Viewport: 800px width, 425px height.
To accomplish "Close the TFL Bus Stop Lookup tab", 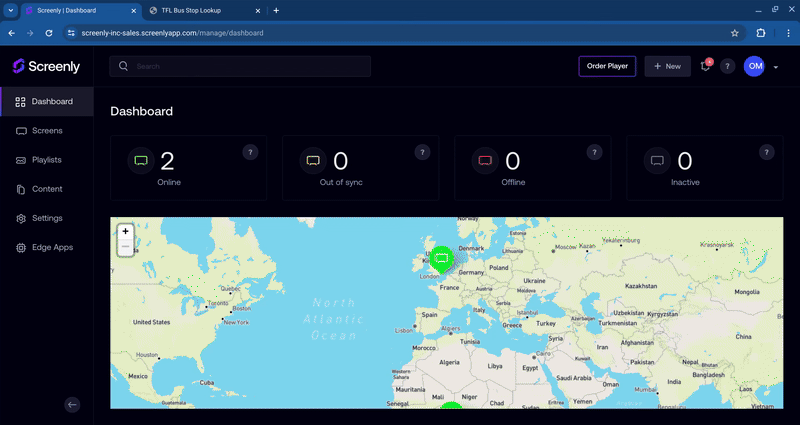I will pyautogui.click(x=258, y=10).
